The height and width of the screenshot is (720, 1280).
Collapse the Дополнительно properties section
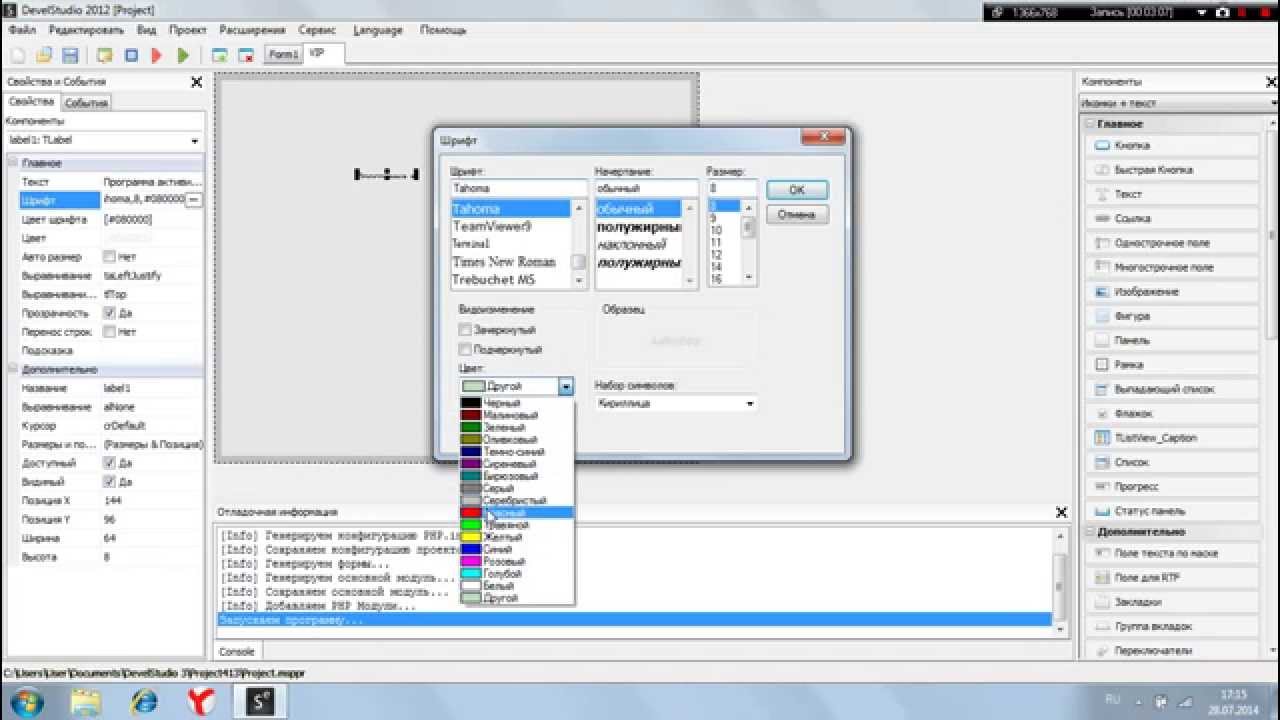[13, 369]
